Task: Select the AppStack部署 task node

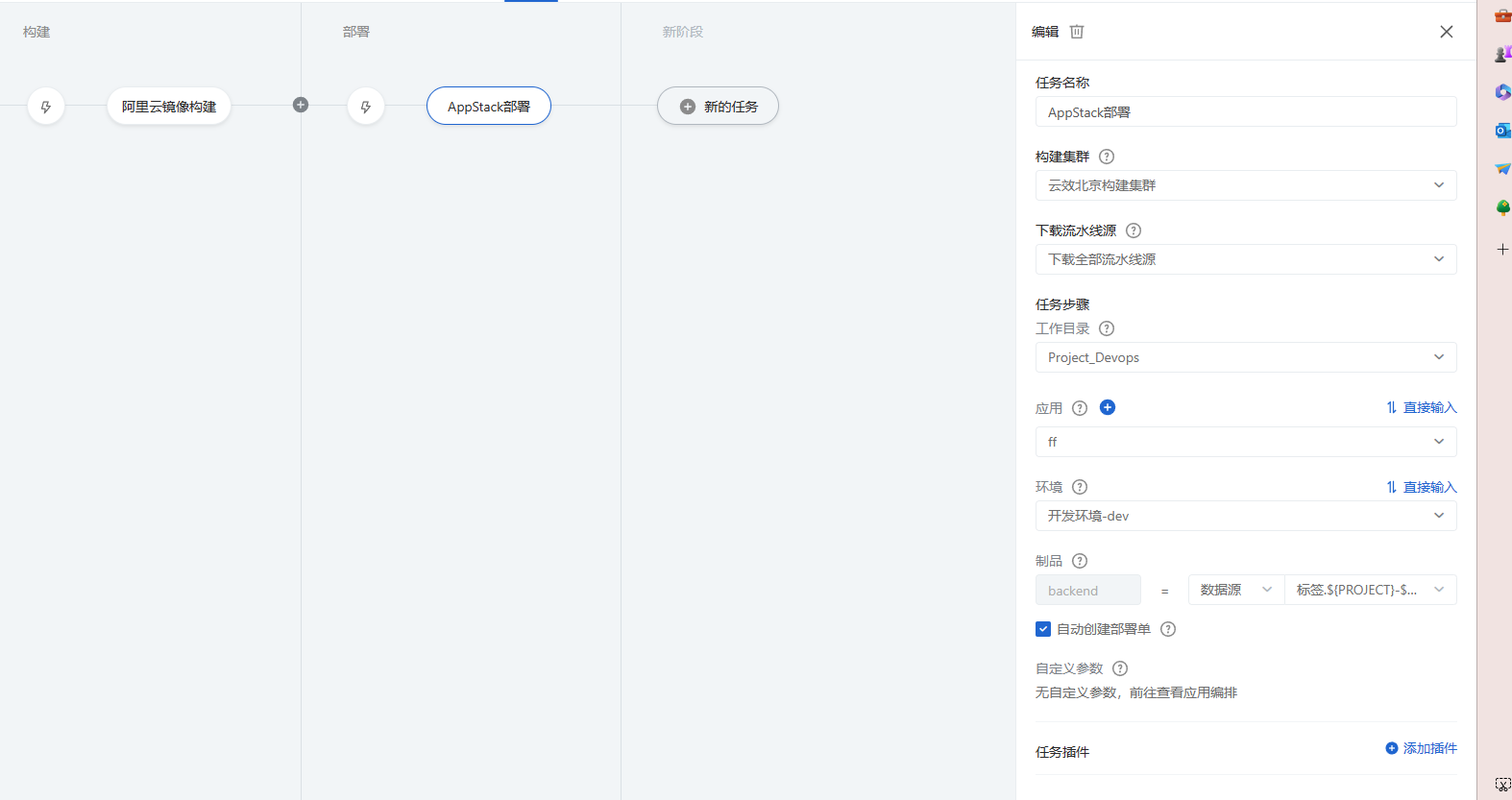Action: point(489,107)
